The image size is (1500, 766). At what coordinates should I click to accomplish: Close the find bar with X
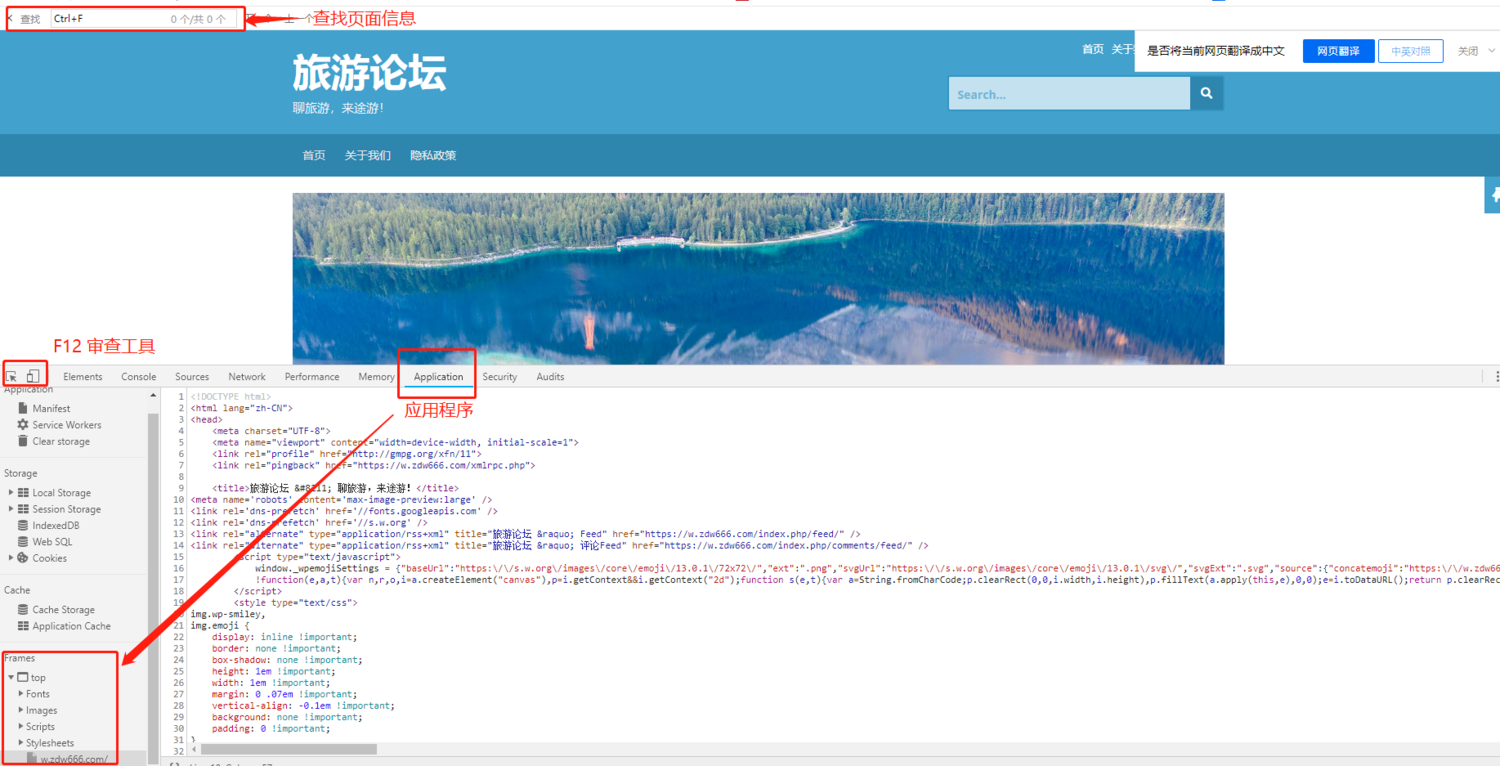pos(10,18)
